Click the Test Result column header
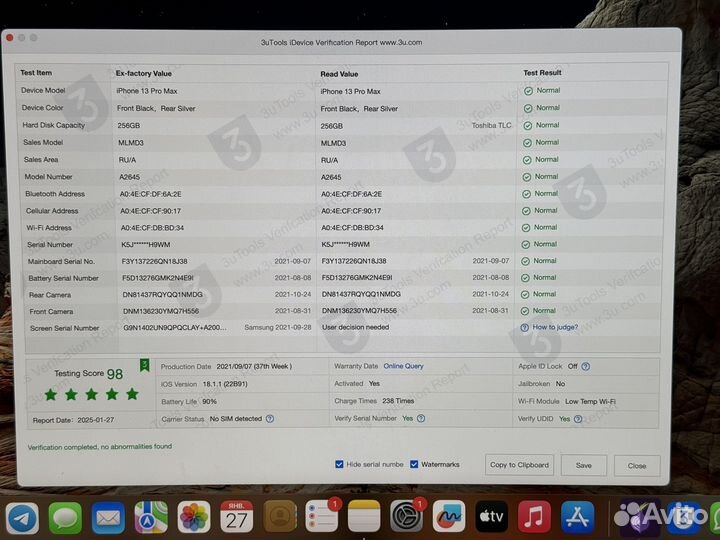This screenshot has width=720, height=540. pyautogui.click(x=542, y=73)
